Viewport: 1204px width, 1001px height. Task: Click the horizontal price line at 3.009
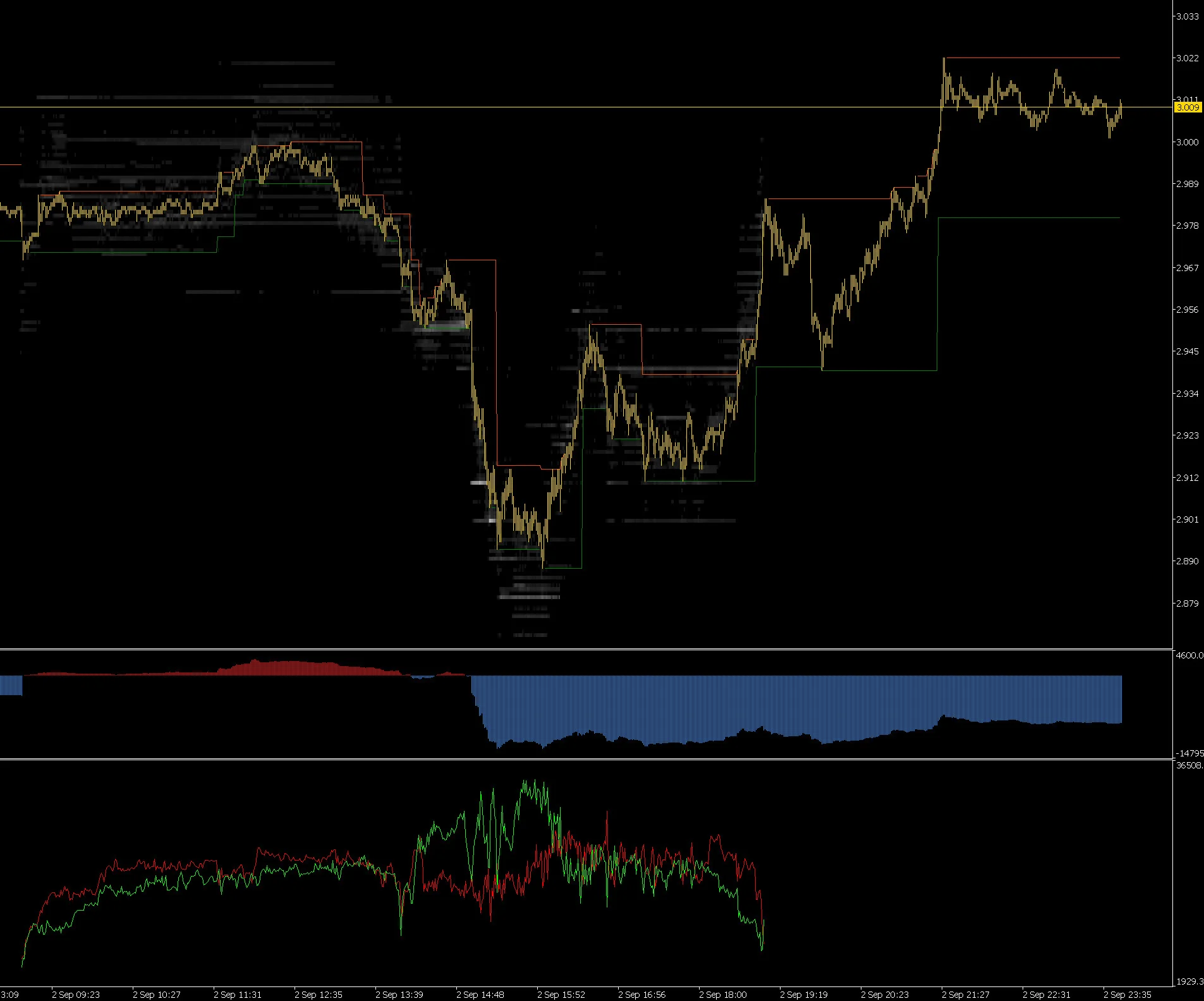click(587, 107)
